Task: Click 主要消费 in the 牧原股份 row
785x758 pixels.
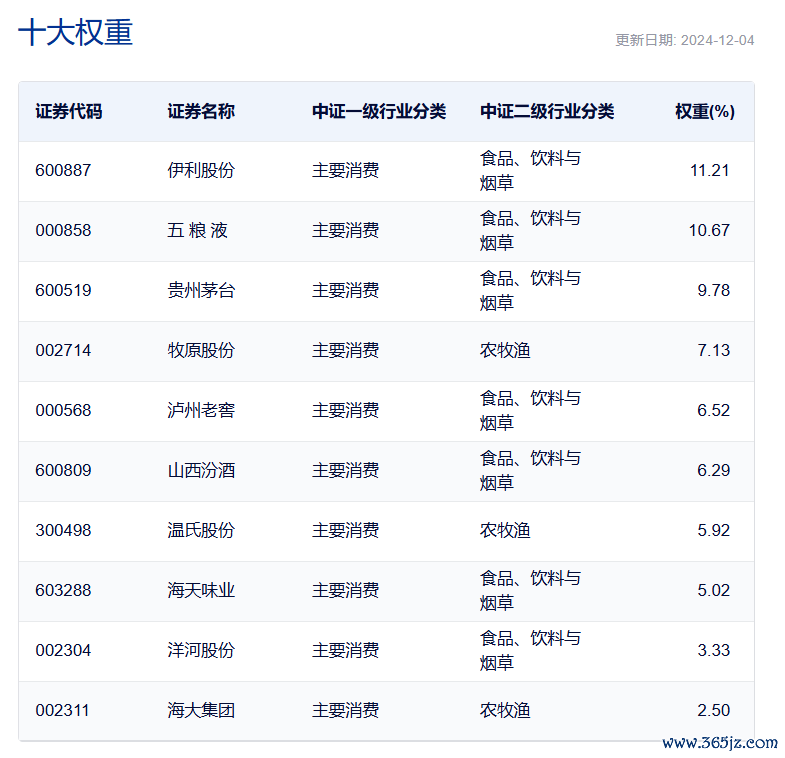Action: [345, 350]
